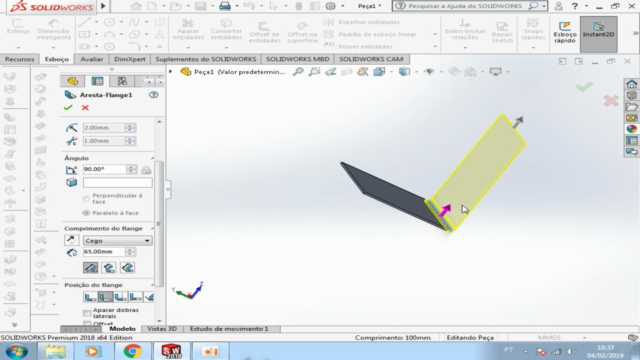Accept the Aresta-Flange1 green checkmark
The height and width of the screenshot is (360, 640).
coord(68,108)
